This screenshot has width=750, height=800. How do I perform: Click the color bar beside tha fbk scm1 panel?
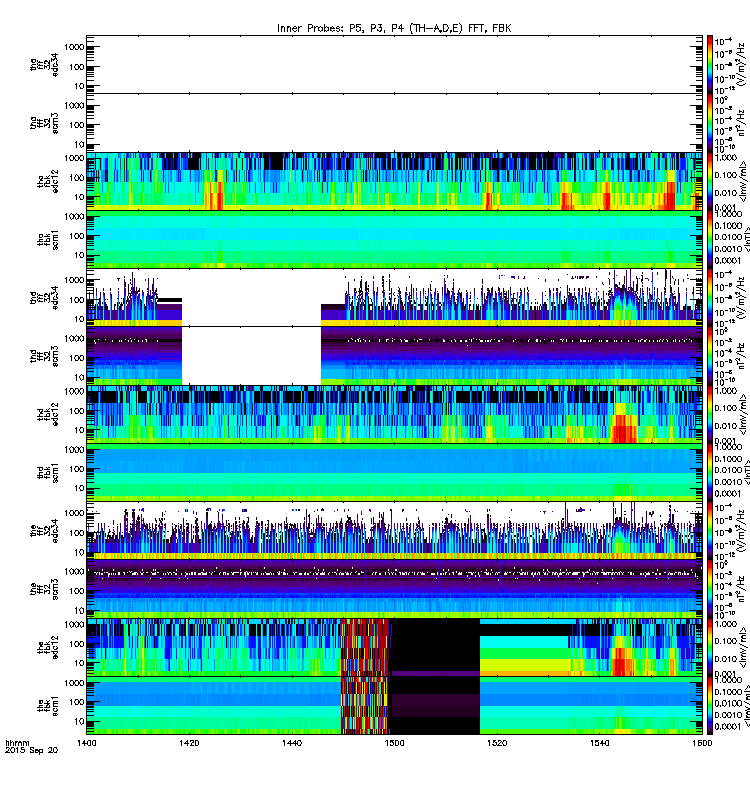[710, 239]
